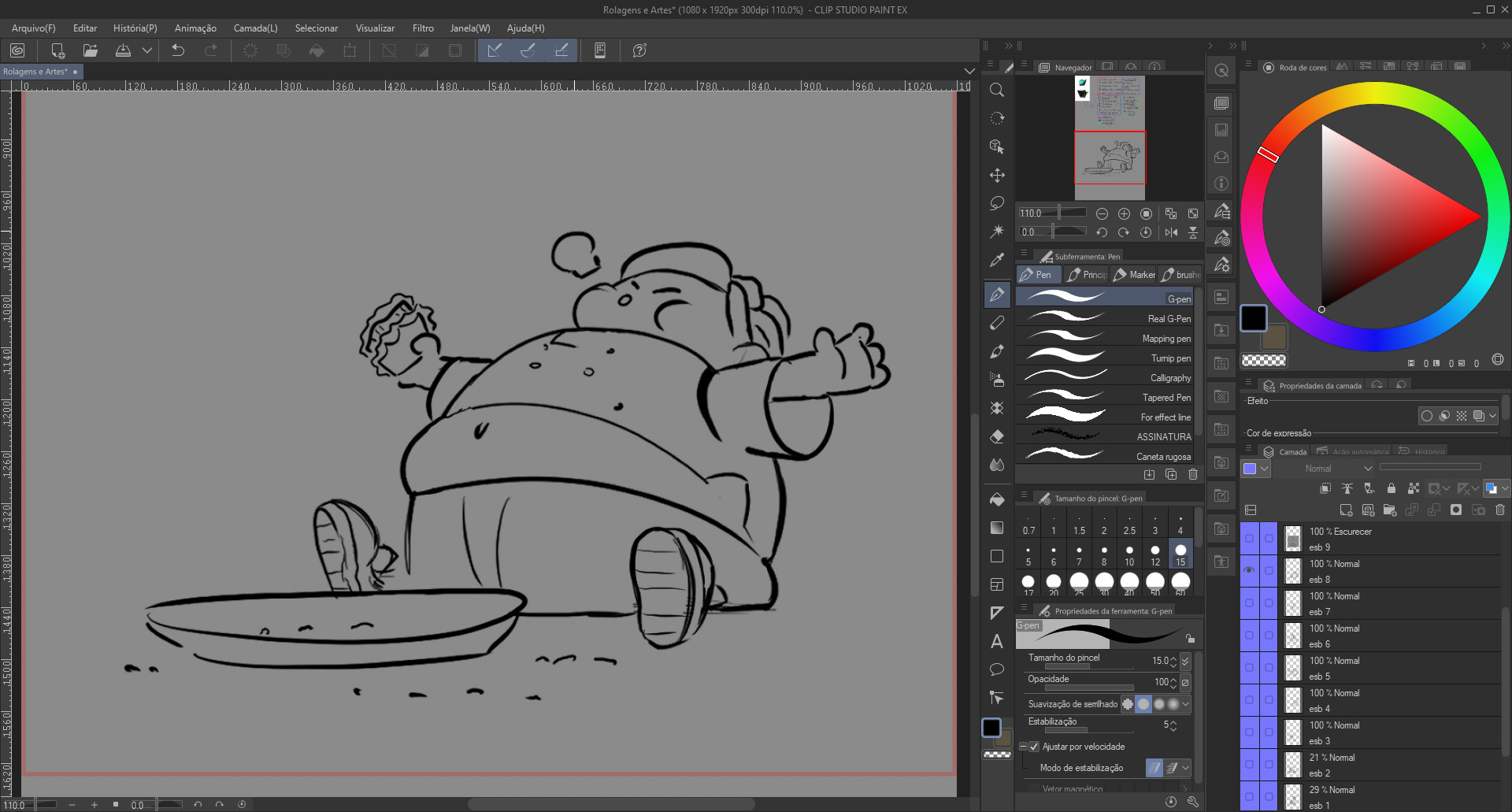The width and height of the screenshot is (1512, 812).
Task: Select the Move layer tool
Action: [x=997, y=175]
